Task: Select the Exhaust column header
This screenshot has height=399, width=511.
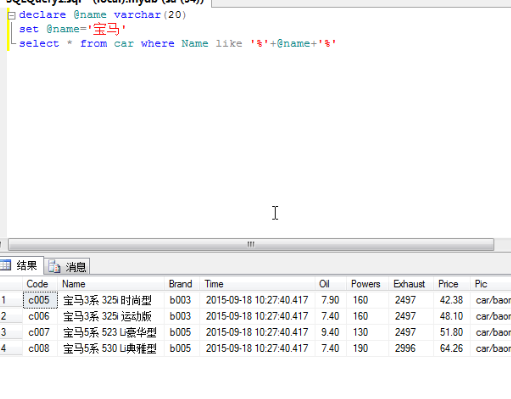Action: tap(411, 284)
